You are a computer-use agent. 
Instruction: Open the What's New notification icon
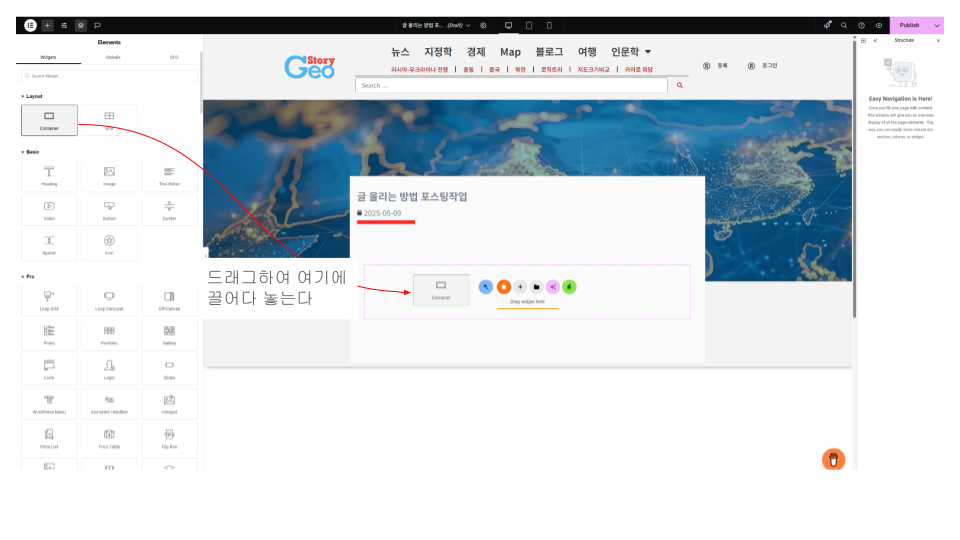[827, 25]
